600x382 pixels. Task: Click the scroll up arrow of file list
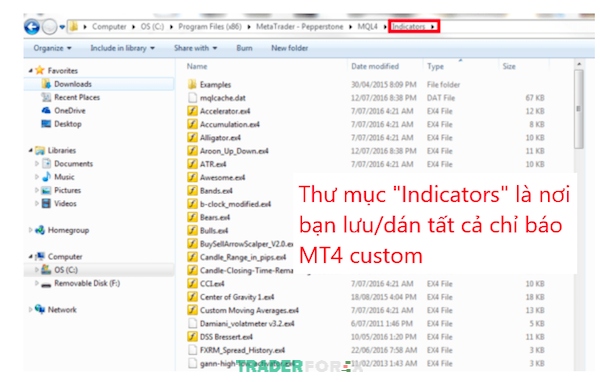[579, 64]
